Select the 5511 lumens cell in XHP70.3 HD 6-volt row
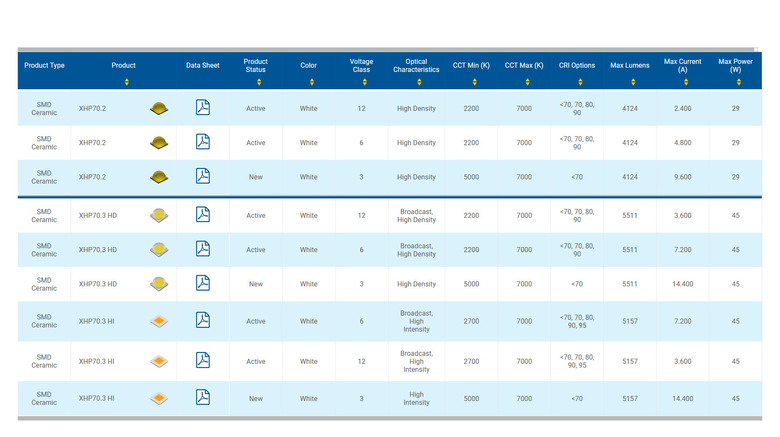The width and height of the screenshot is (780, 437). (630, 249)
